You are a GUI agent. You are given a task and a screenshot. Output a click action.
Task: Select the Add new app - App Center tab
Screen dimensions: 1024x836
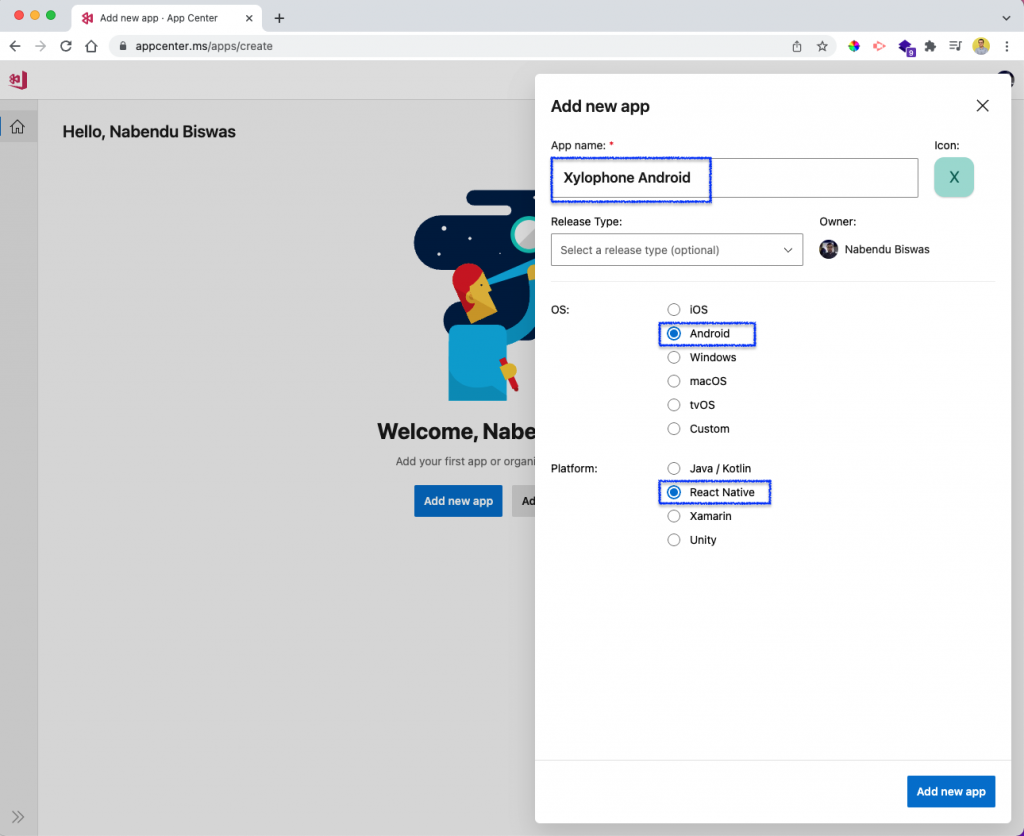[x=166, y=18]
